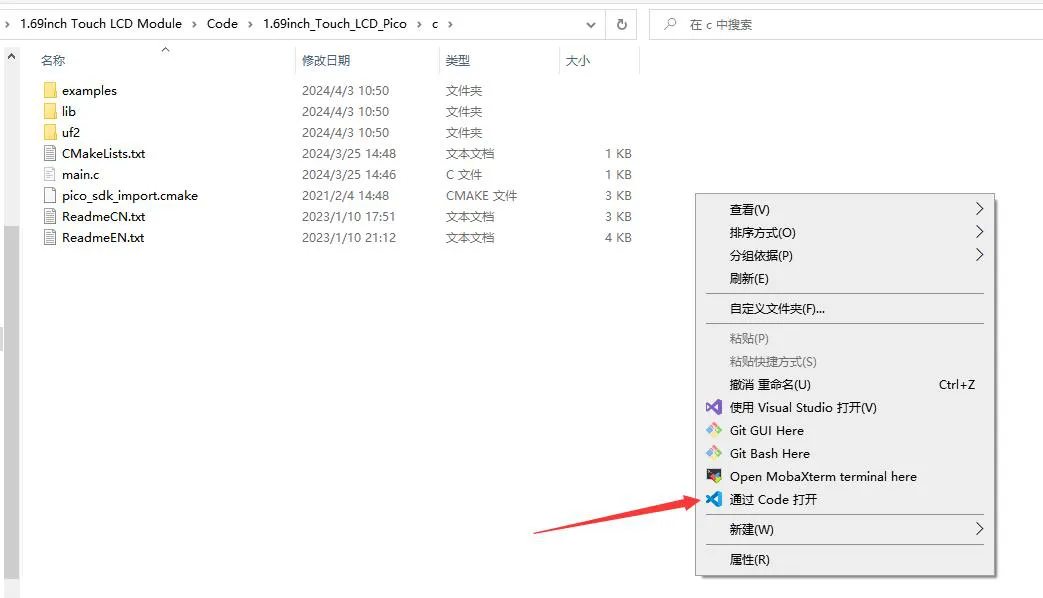Screen dimensions: 1043x598
Task: Select the main.c file name
Action: 80,174
